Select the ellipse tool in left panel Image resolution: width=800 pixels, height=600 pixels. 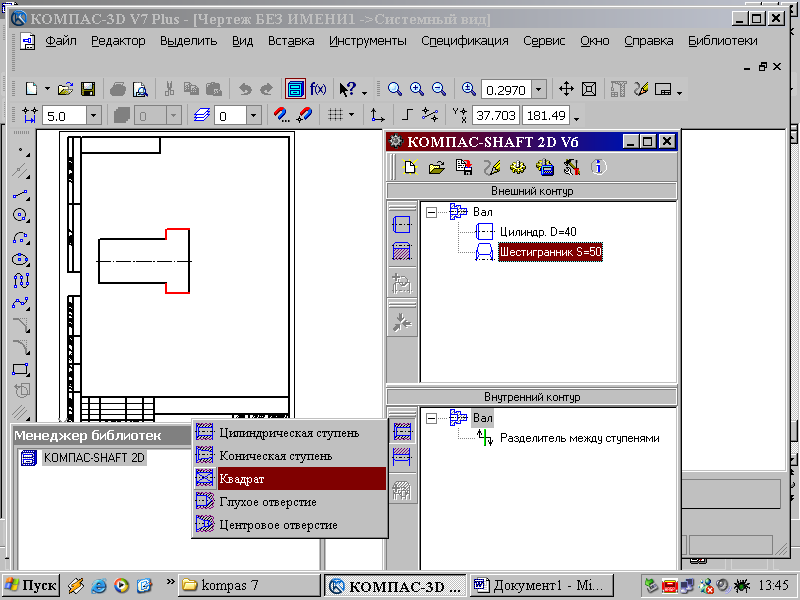pos(20,260)
